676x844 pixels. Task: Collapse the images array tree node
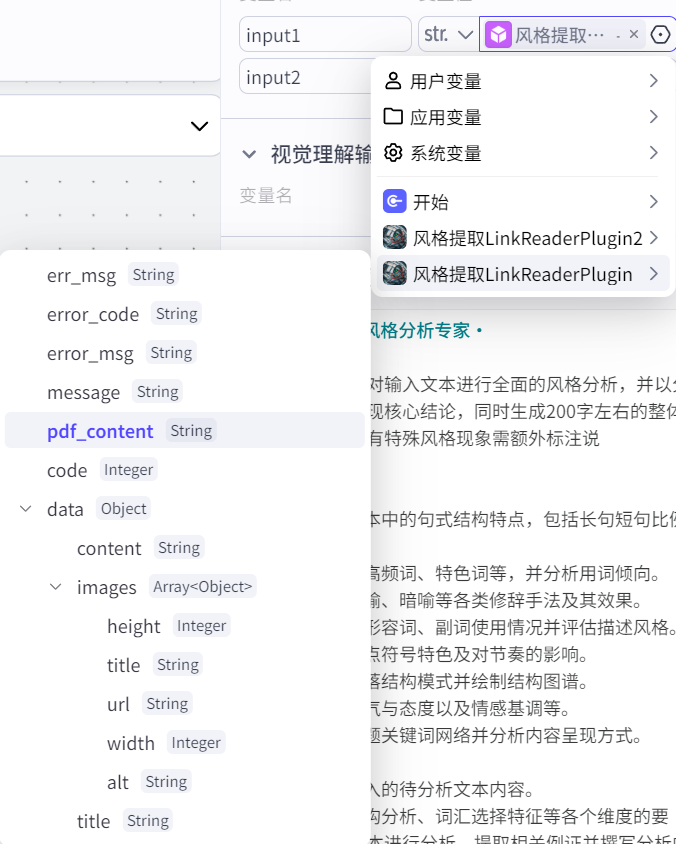55,587
